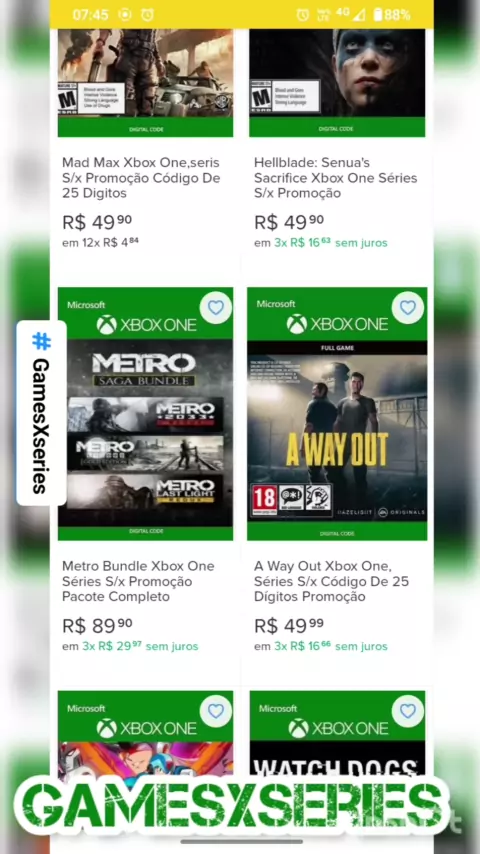Toggle the heart on A Way Out listing

pyautogui.click(x=408, y=308)
